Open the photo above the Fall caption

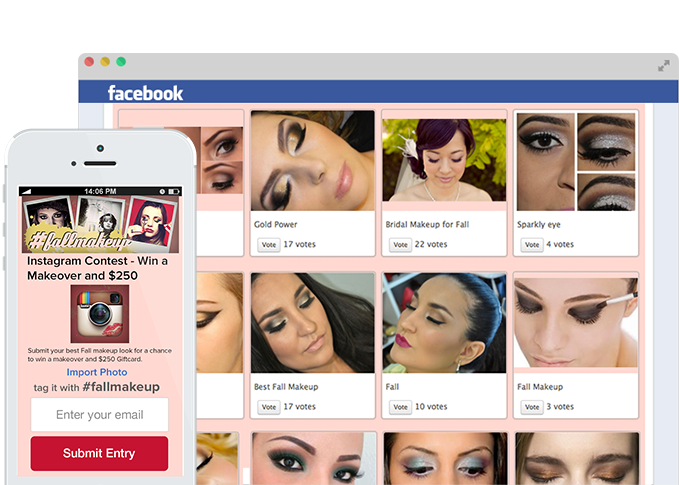coord(444,323)
